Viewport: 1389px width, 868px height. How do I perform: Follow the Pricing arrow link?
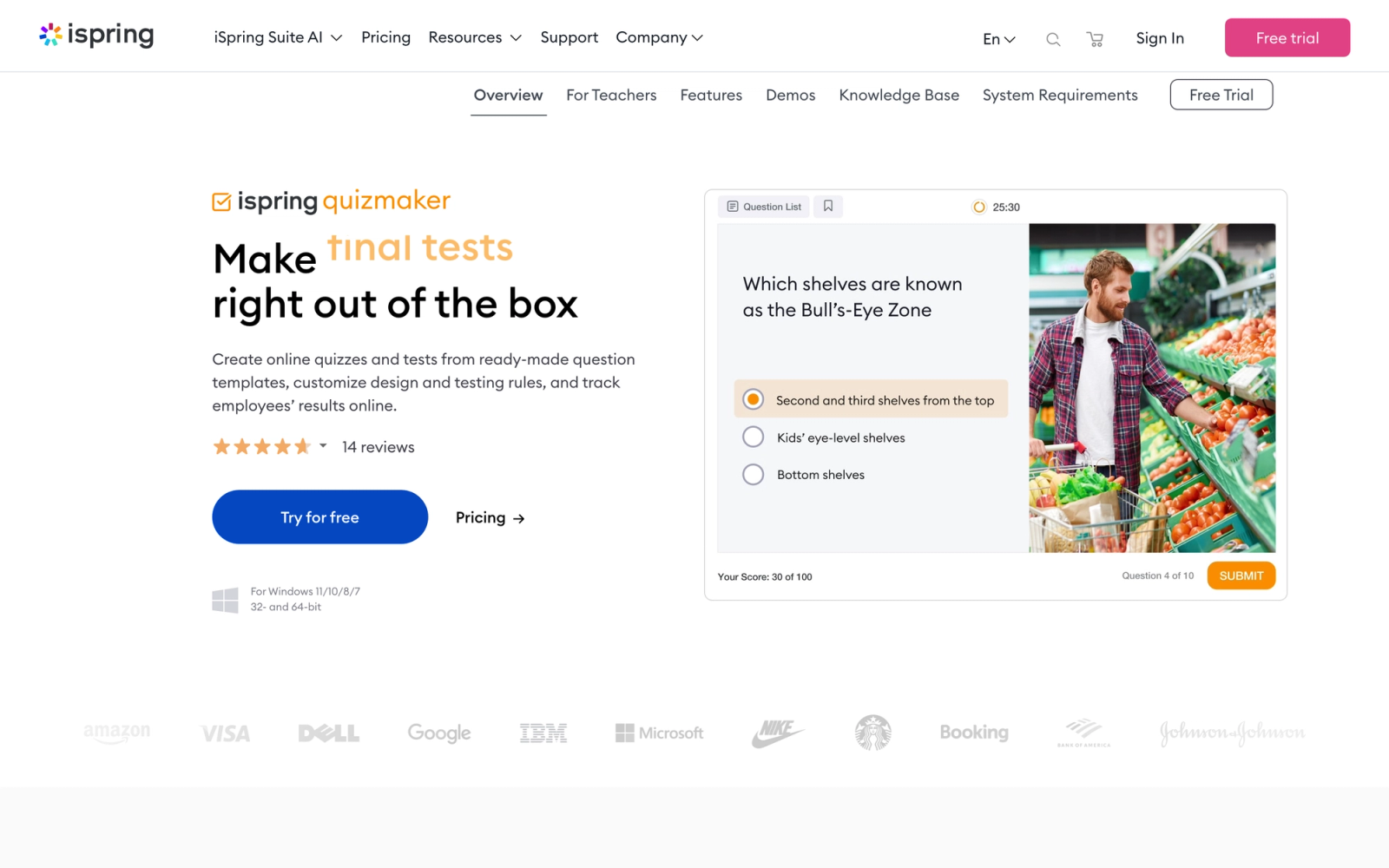point(490,518)
